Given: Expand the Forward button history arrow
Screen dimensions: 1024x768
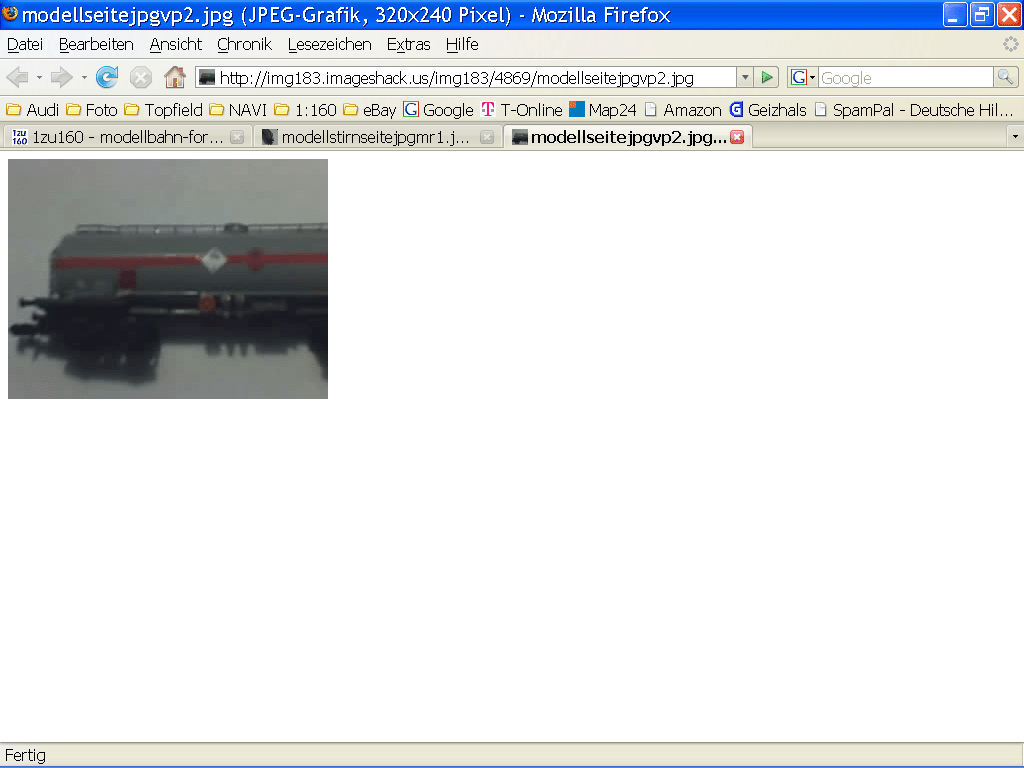Looking at the screenshot, I should pos(84,78).
